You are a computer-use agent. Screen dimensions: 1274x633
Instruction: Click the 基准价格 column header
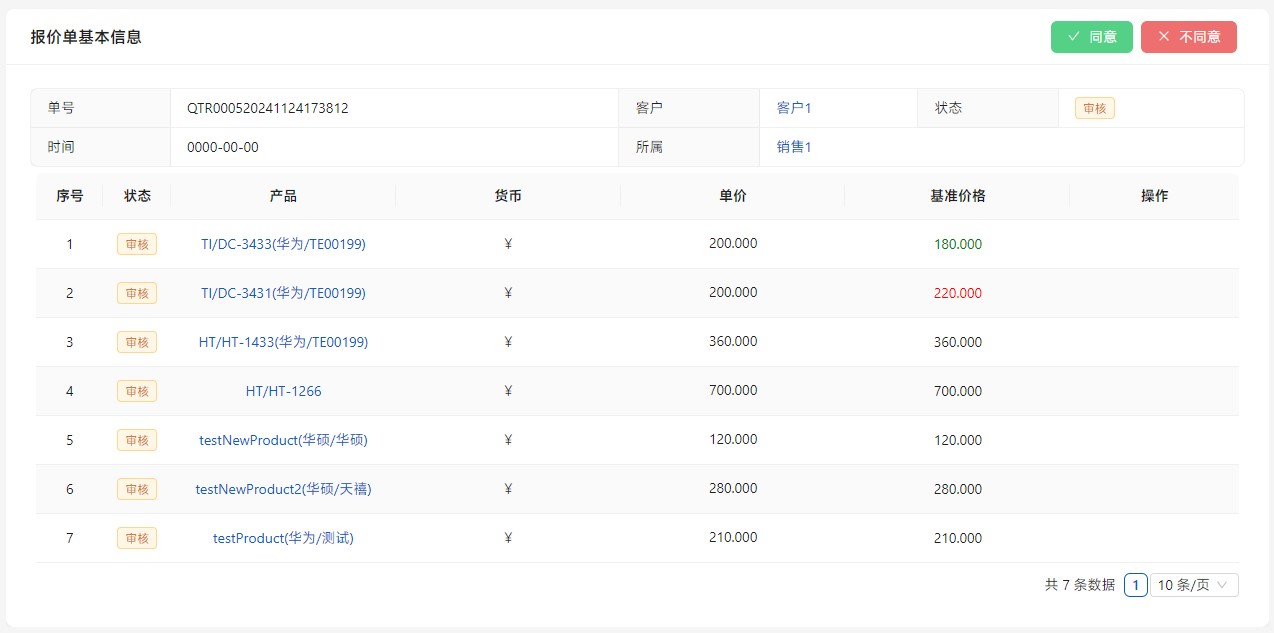coord(957,196)
